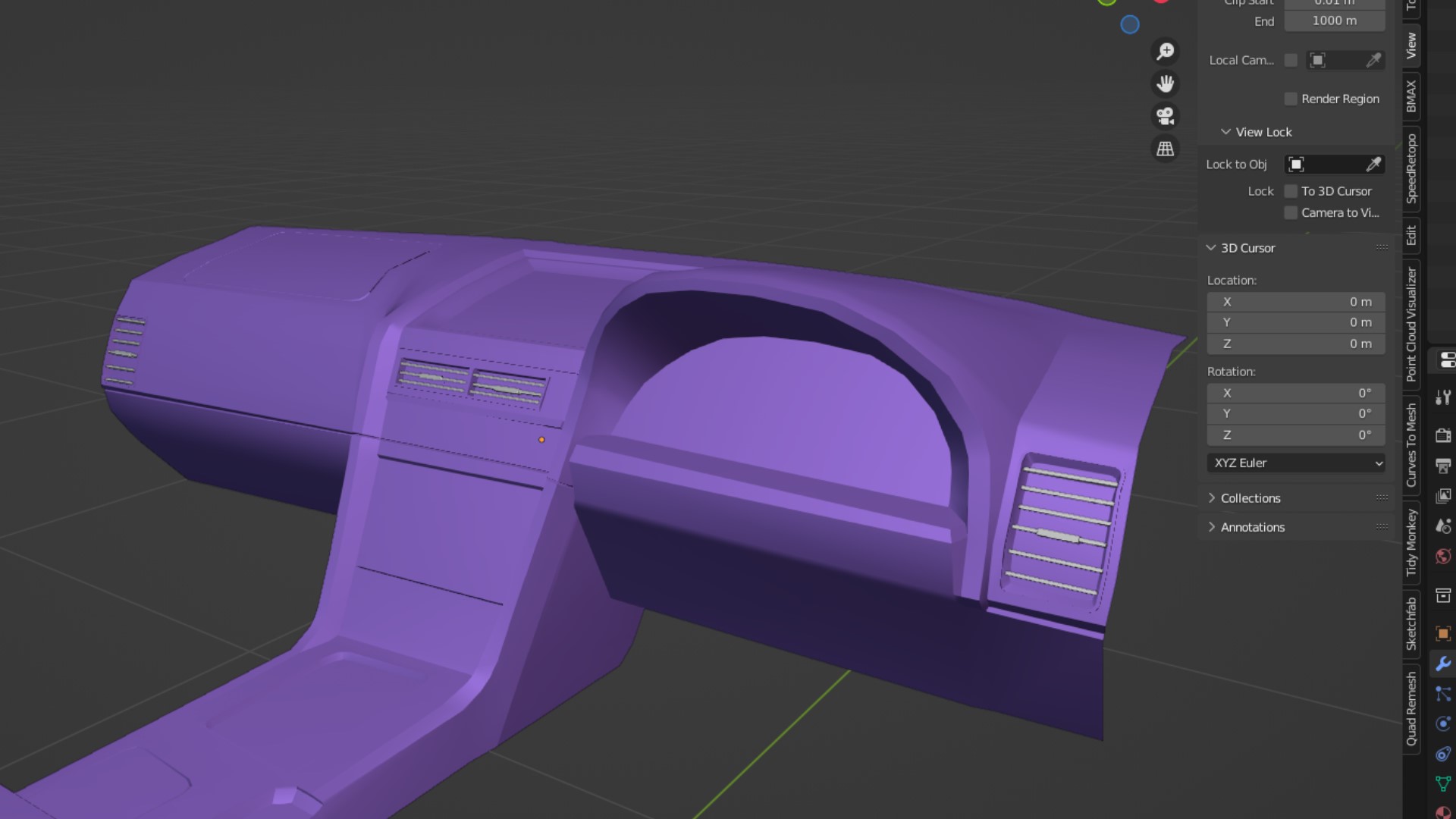Open the Sketchfab sidebar tab

[1411, 623]
